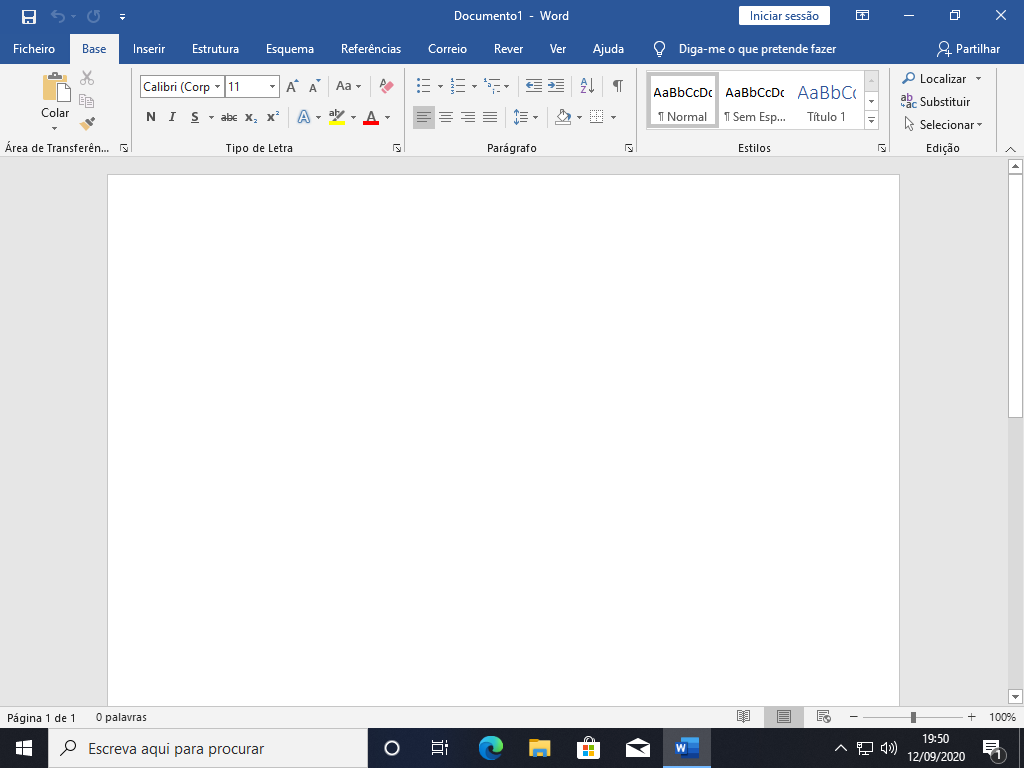Click the Multilevel list icon
Screen dimensions: 1024x768
coord(492,86)
